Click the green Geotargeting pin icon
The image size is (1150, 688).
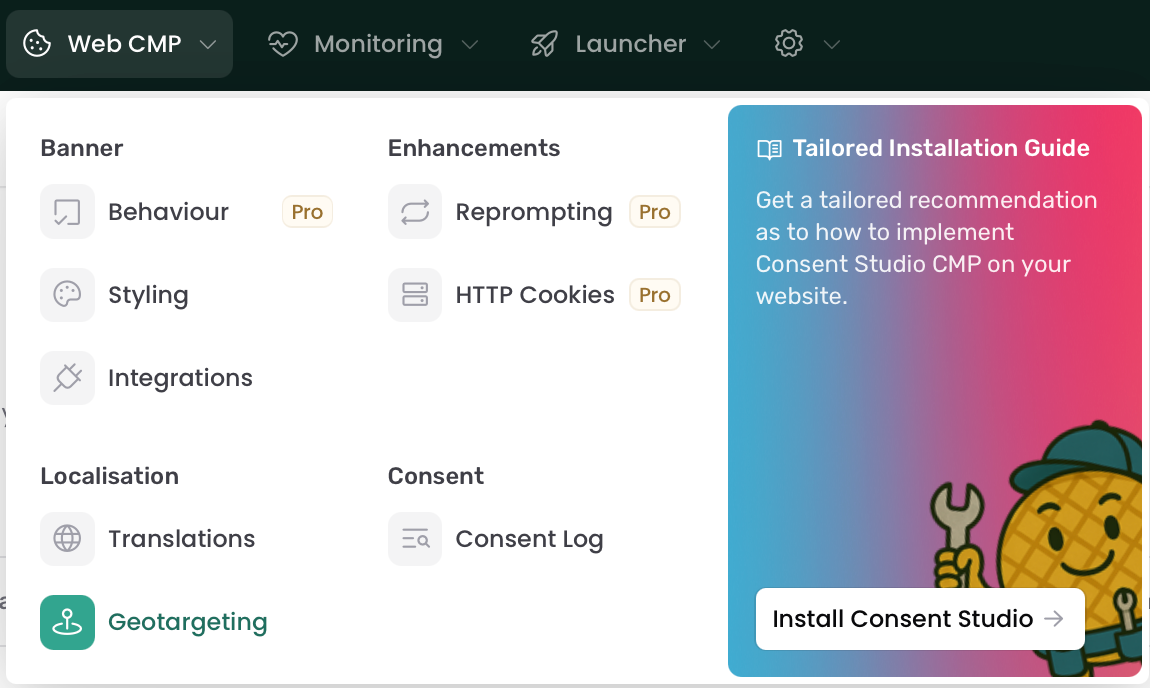67,622
